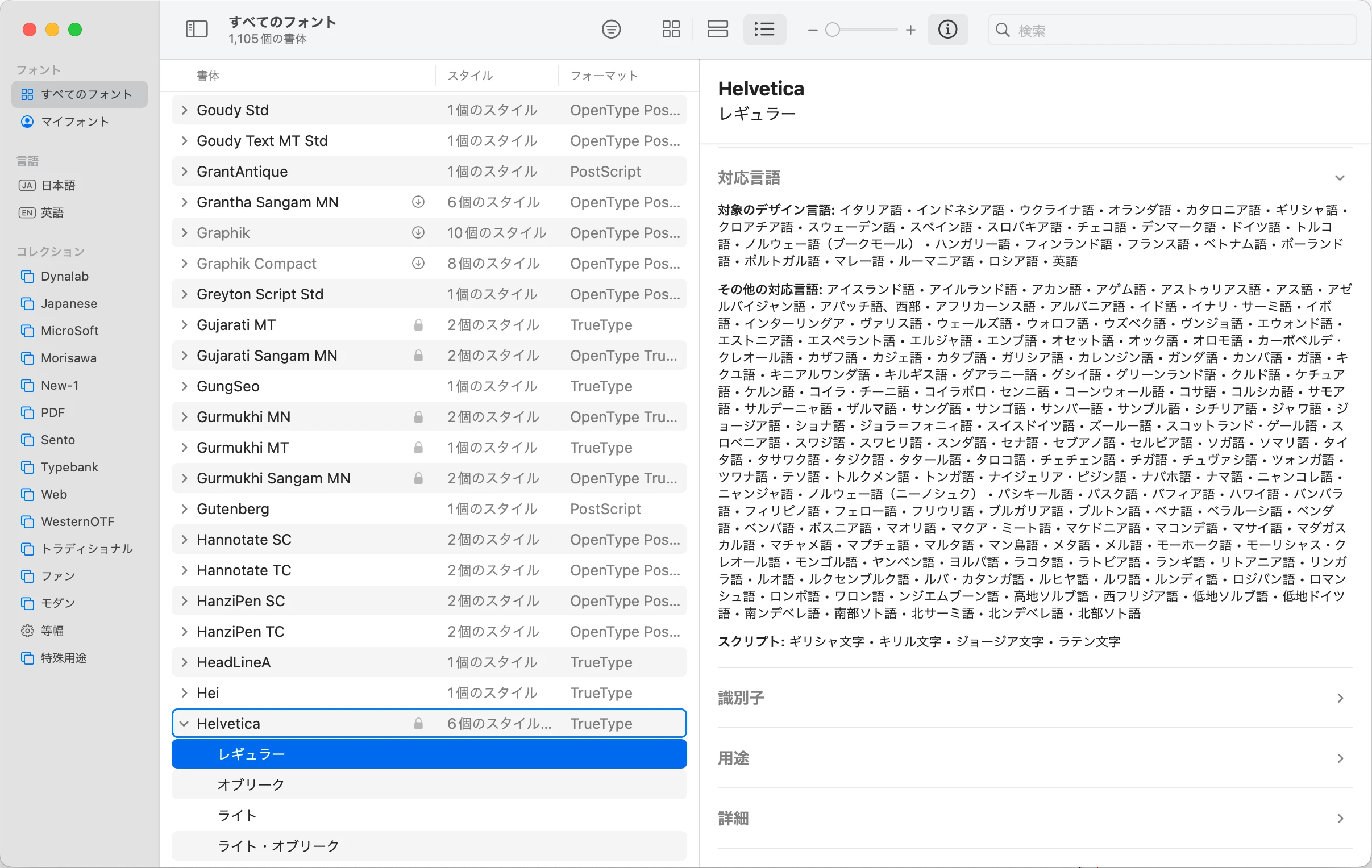Increase preview size with plus button
Screen dimensions: 1372x868
coord(910,30)
